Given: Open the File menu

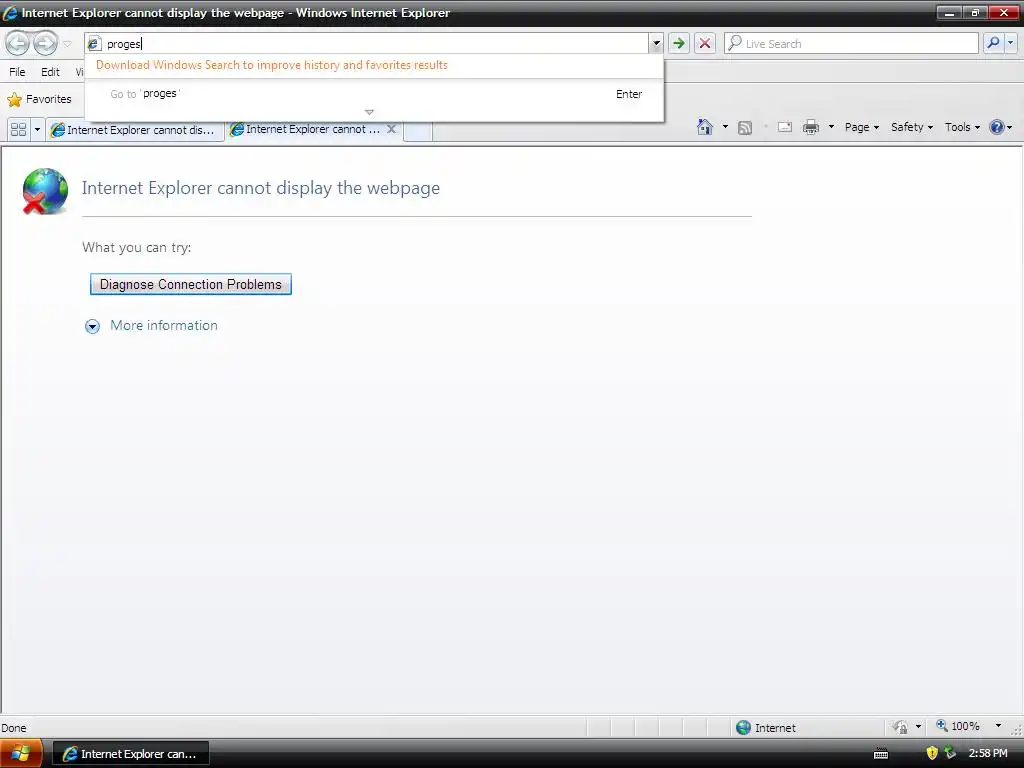Looking at the screenshot, I should click(x=18, y=72).
